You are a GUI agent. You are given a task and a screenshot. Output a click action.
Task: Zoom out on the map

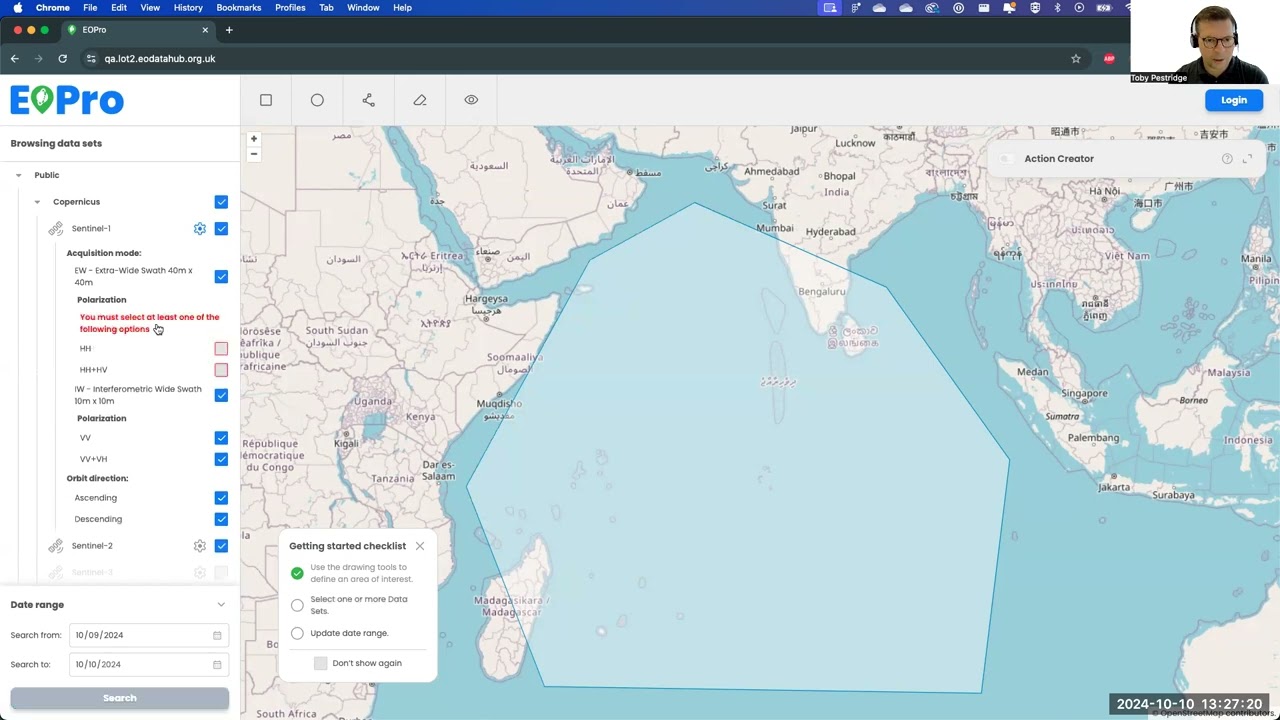[254, 154]
